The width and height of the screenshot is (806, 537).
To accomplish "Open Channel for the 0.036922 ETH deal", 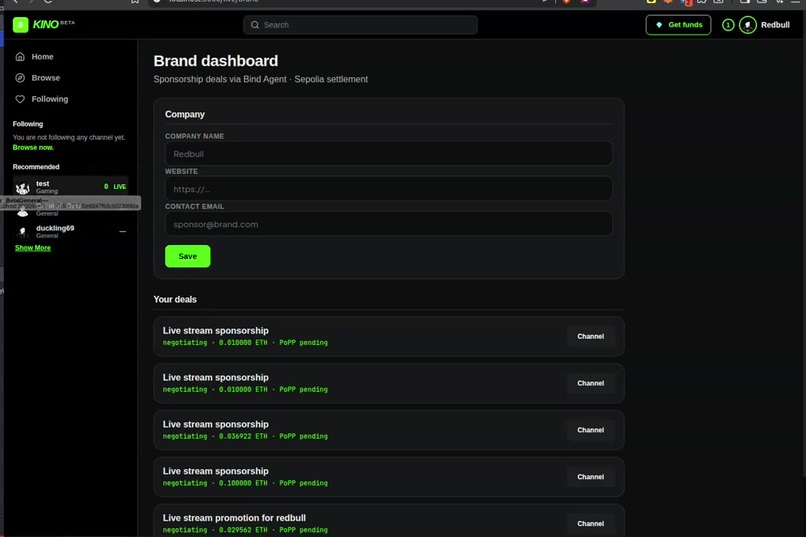I will click(x=591, y=430).
